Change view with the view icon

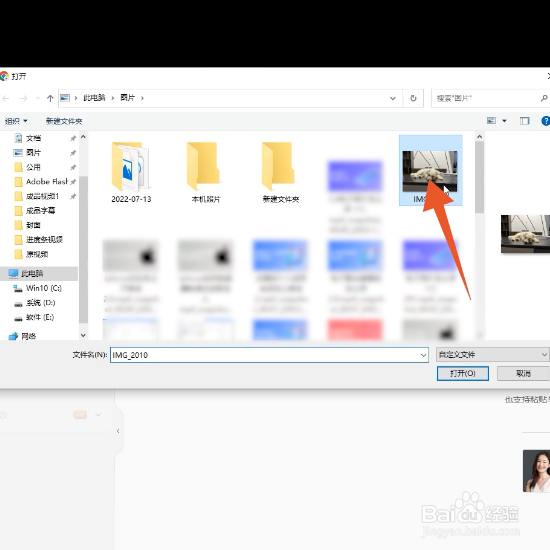click(x=491, y=121)
